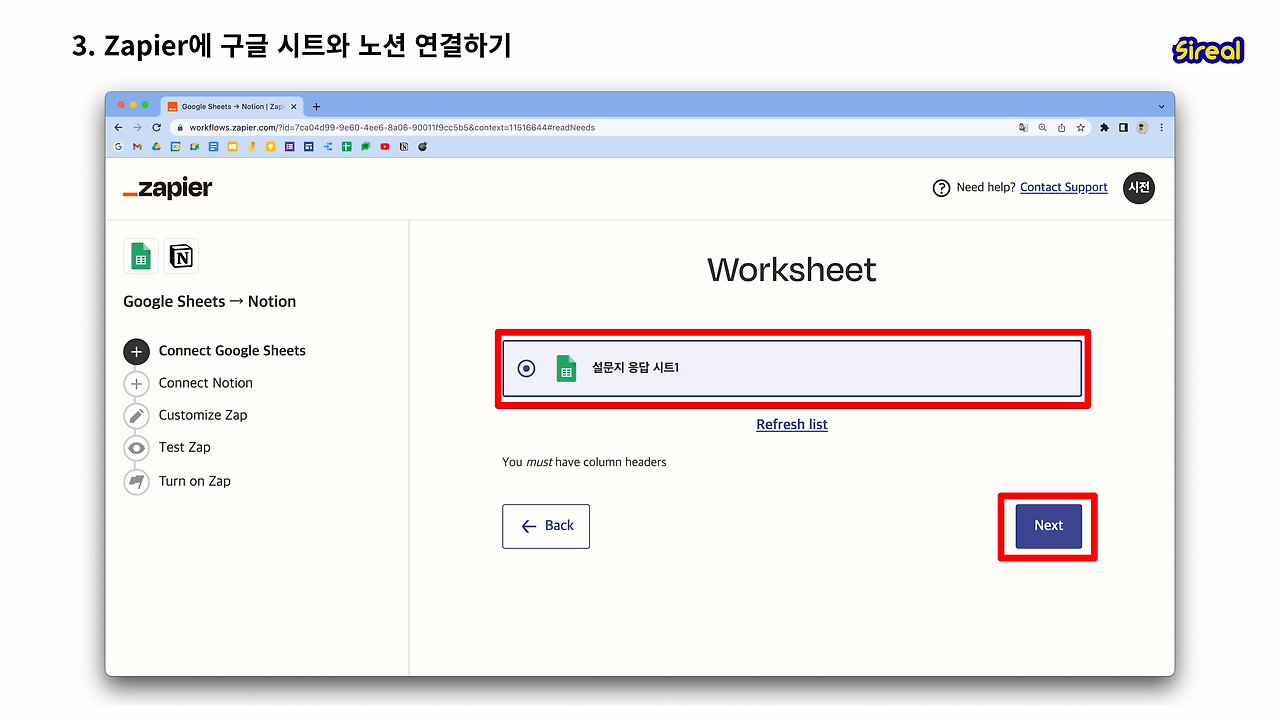Go to the Turn on Zap step
This screenshot has height=720, width=1280.
point(195,481)
